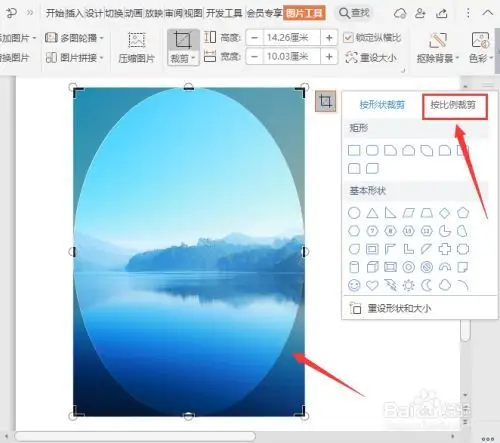Viewport: 500px width, 443px height.
Task: Click the collaborate user icon
Action: tap(420, 13)
